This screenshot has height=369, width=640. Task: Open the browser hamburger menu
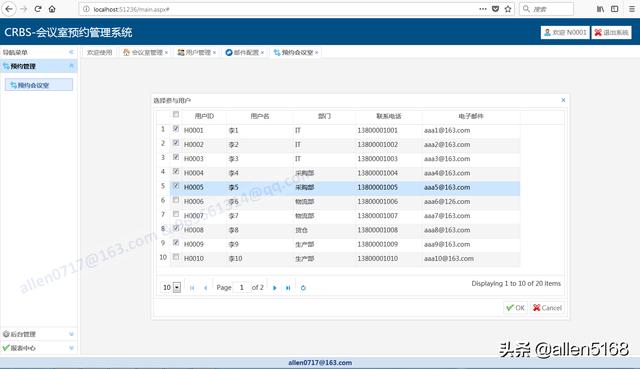pyautogui.click(x=631, y=9)
